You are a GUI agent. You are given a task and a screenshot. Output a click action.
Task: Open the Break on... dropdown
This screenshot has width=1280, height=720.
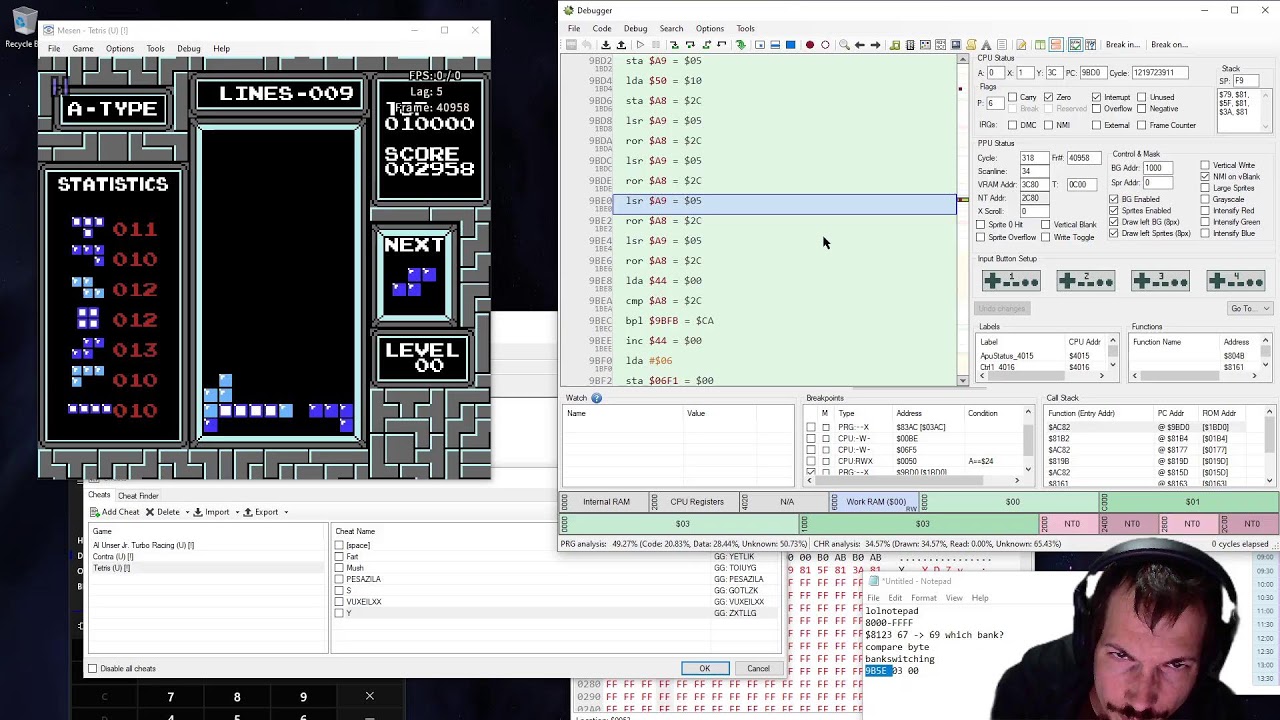1169,44
